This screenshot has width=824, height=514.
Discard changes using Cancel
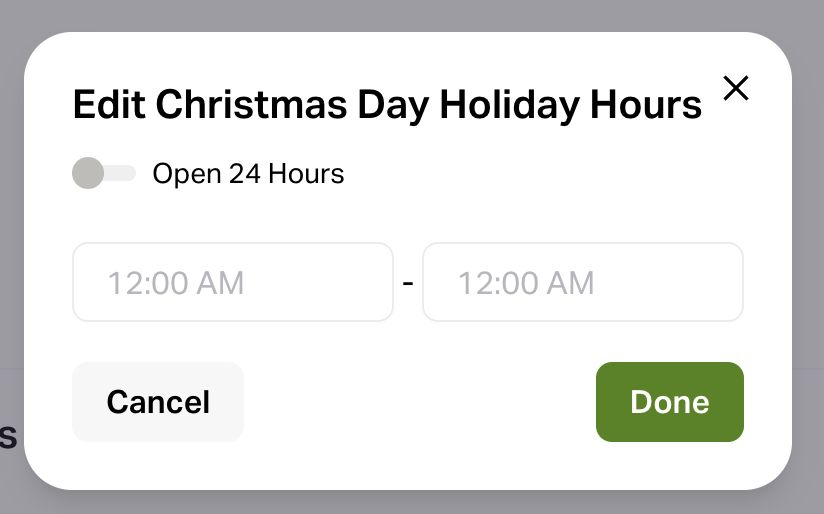click(x=158, y=402)
